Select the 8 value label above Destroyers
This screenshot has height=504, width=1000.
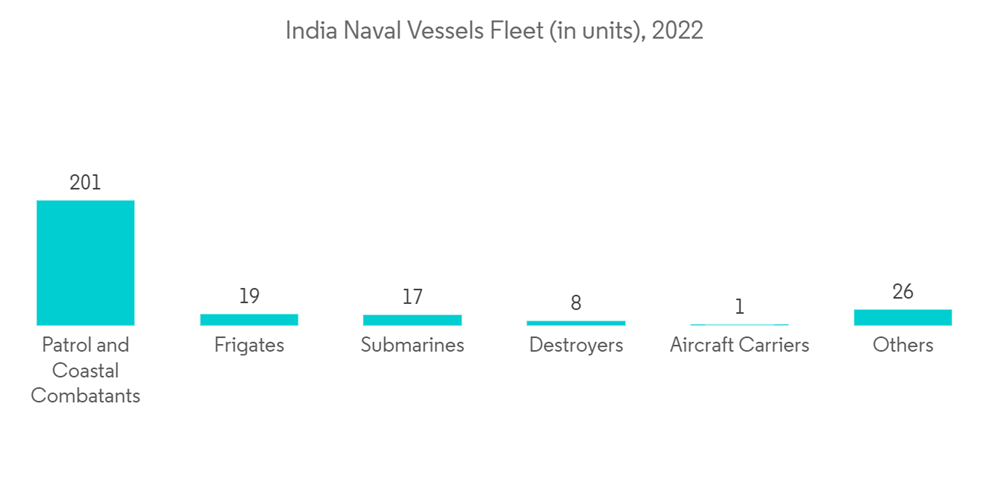(576, 303)
